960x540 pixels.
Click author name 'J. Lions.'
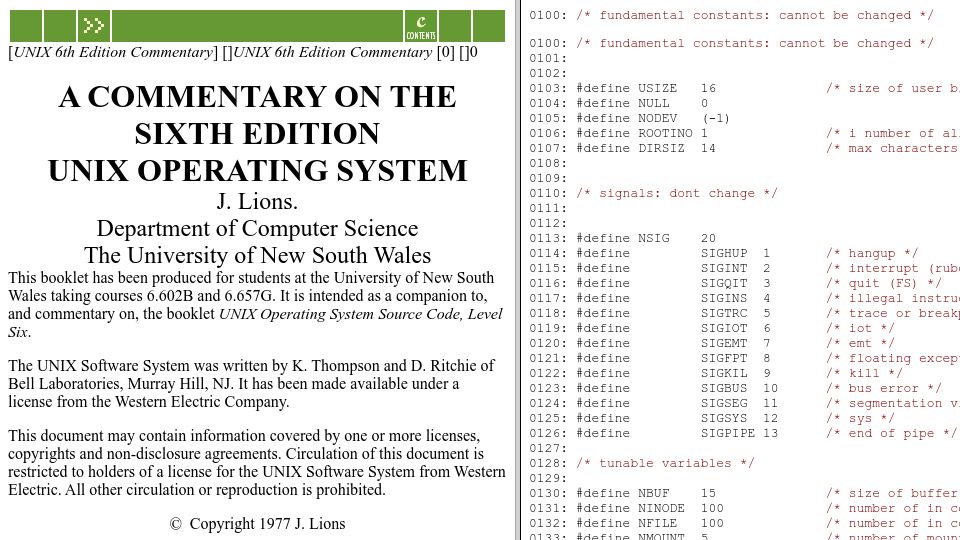tap(257, 201)
